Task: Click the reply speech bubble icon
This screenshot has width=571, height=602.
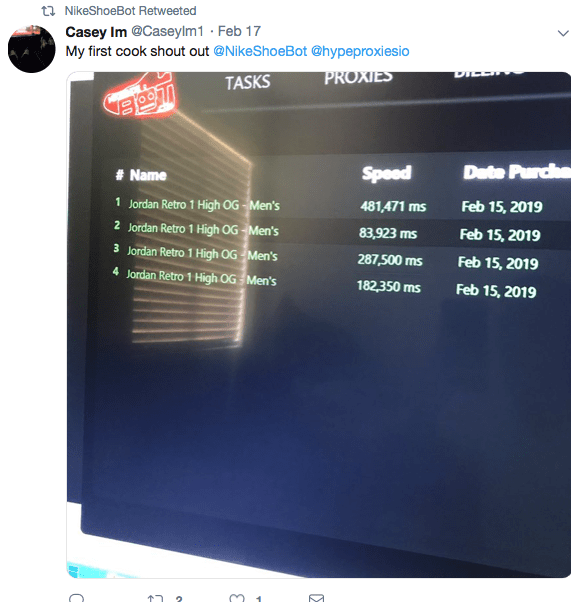Action: tap(76, 598)
